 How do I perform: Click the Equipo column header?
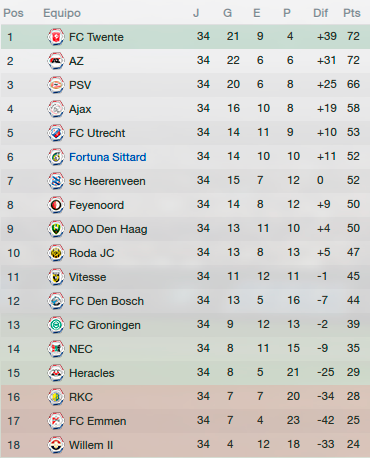tap(62, 13)
